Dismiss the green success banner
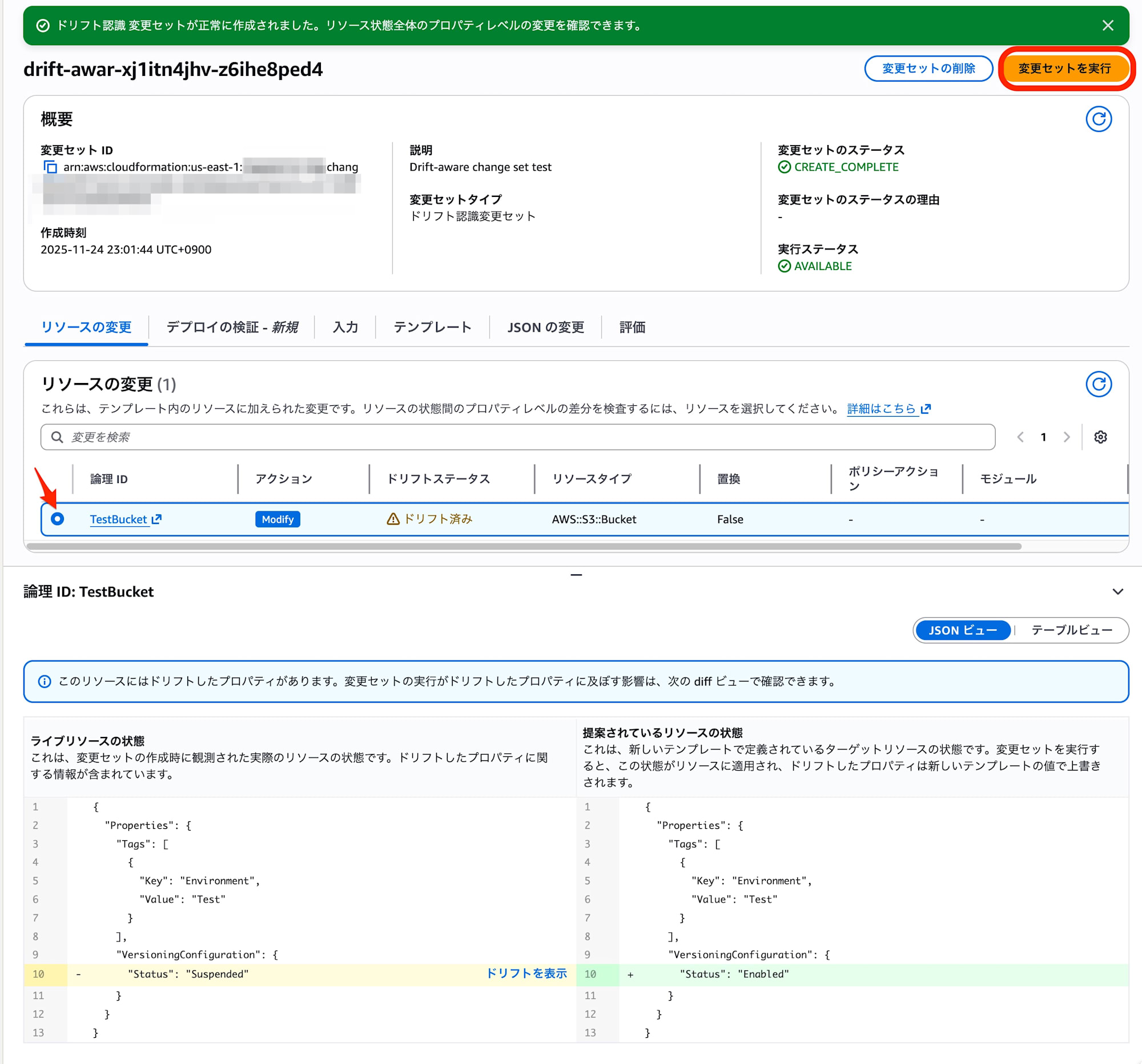Image resolution: width=1142 pixels, height=1064 pixels. click(1108, 25)
